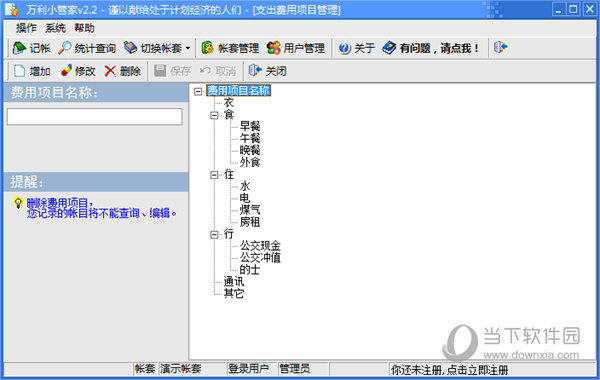Click the 切换帐套 switch account set button
The width and height of the screenshot is (600, 380).
click(153, 48)
